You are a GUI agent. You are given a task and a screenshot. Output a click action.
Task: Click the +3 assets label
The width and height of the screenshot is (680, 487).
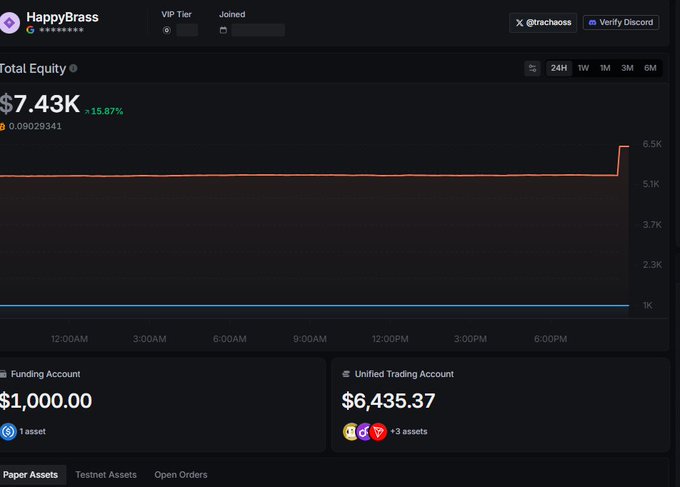pyautogui.click(x=409, y=431)
